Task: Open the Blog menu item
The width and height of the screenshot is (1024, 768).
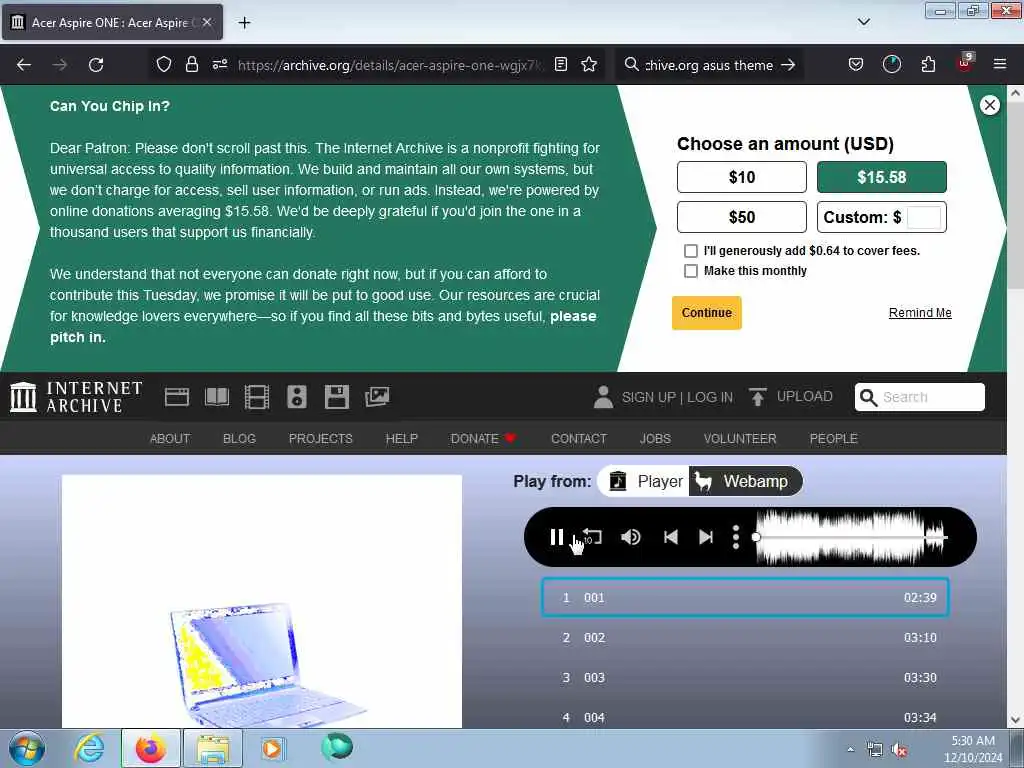Action: 240,439
